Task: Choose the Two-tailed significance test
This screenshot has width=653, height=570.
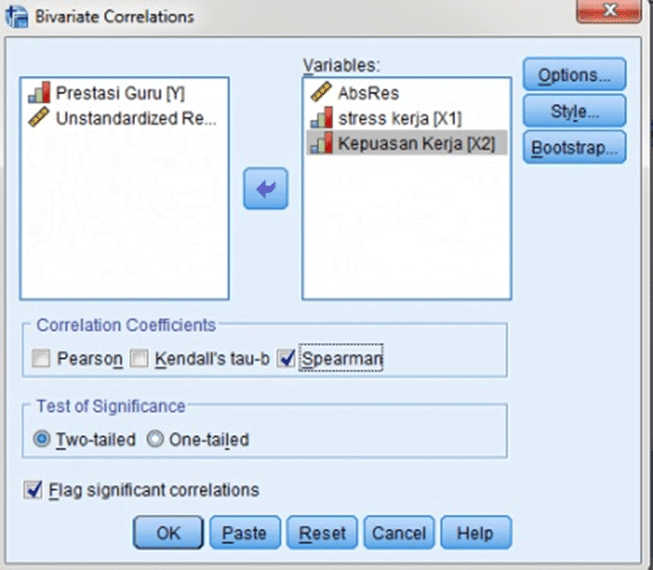Action: tap(42, 439)
